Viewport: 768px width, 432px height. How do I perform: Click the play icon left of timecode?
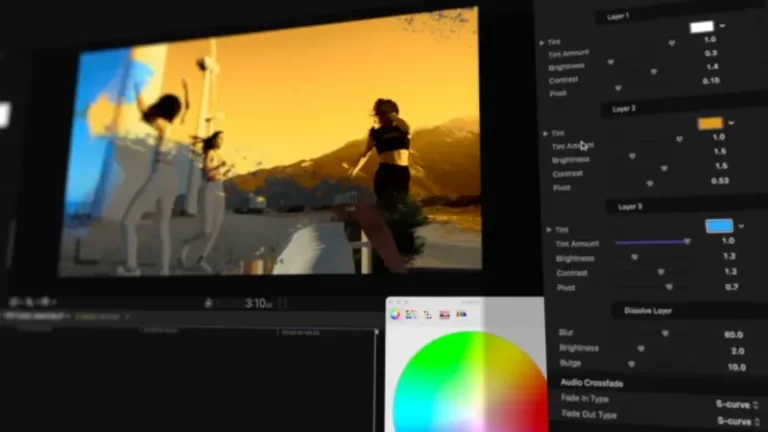pos(208,304)
